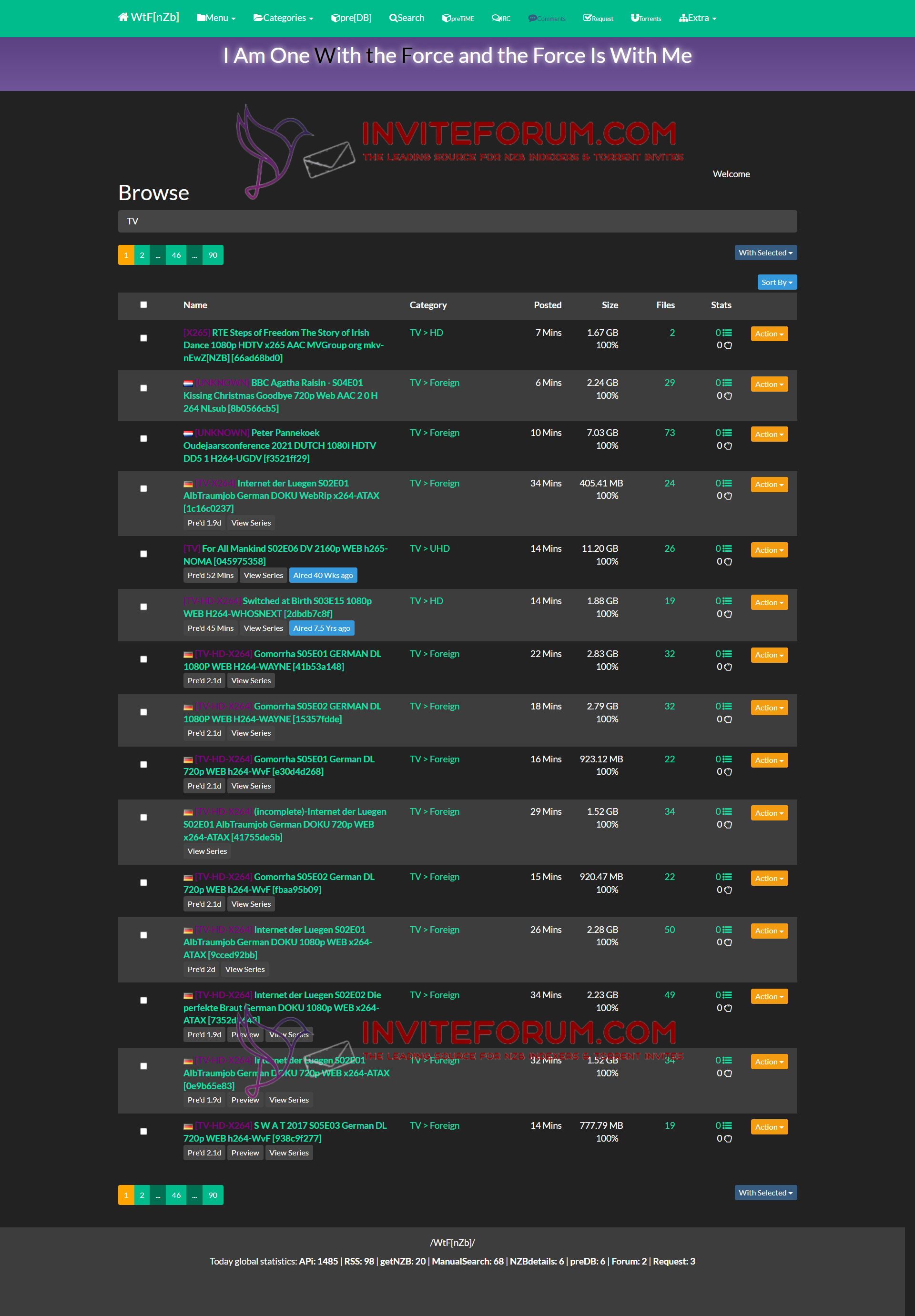Viewport: 915px width, 1316px height.
Task: Check the Gomorrha S05E01 1080P row checkbox
Action: click(x=144, y=659)
